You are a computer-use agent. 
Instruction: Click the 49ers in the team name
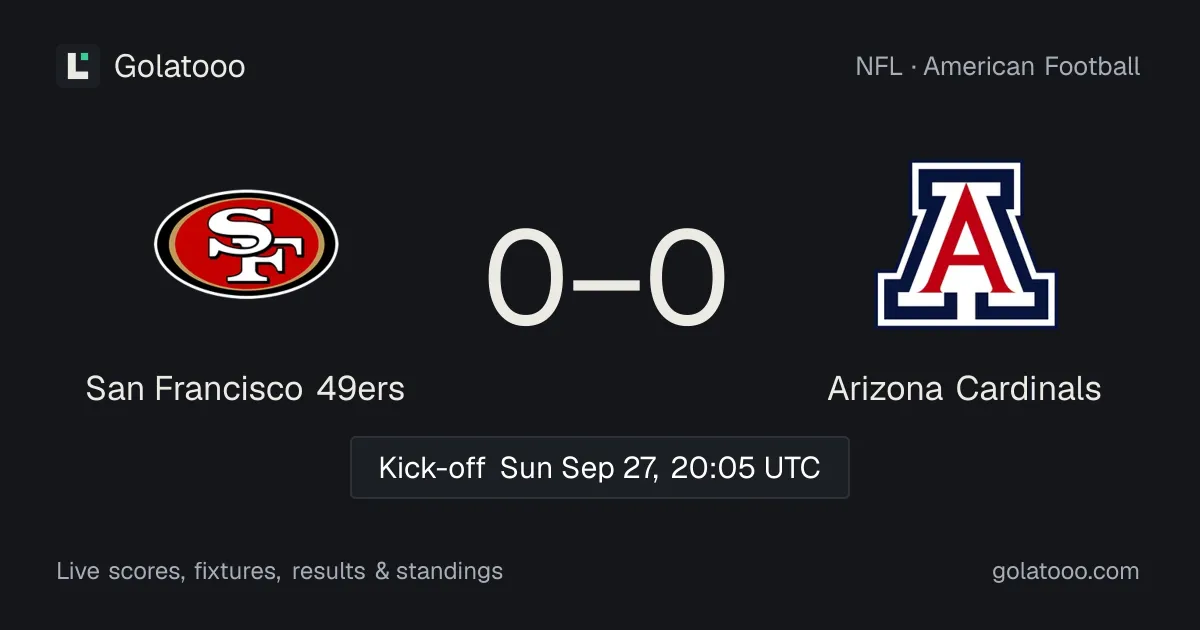point(361,388)
